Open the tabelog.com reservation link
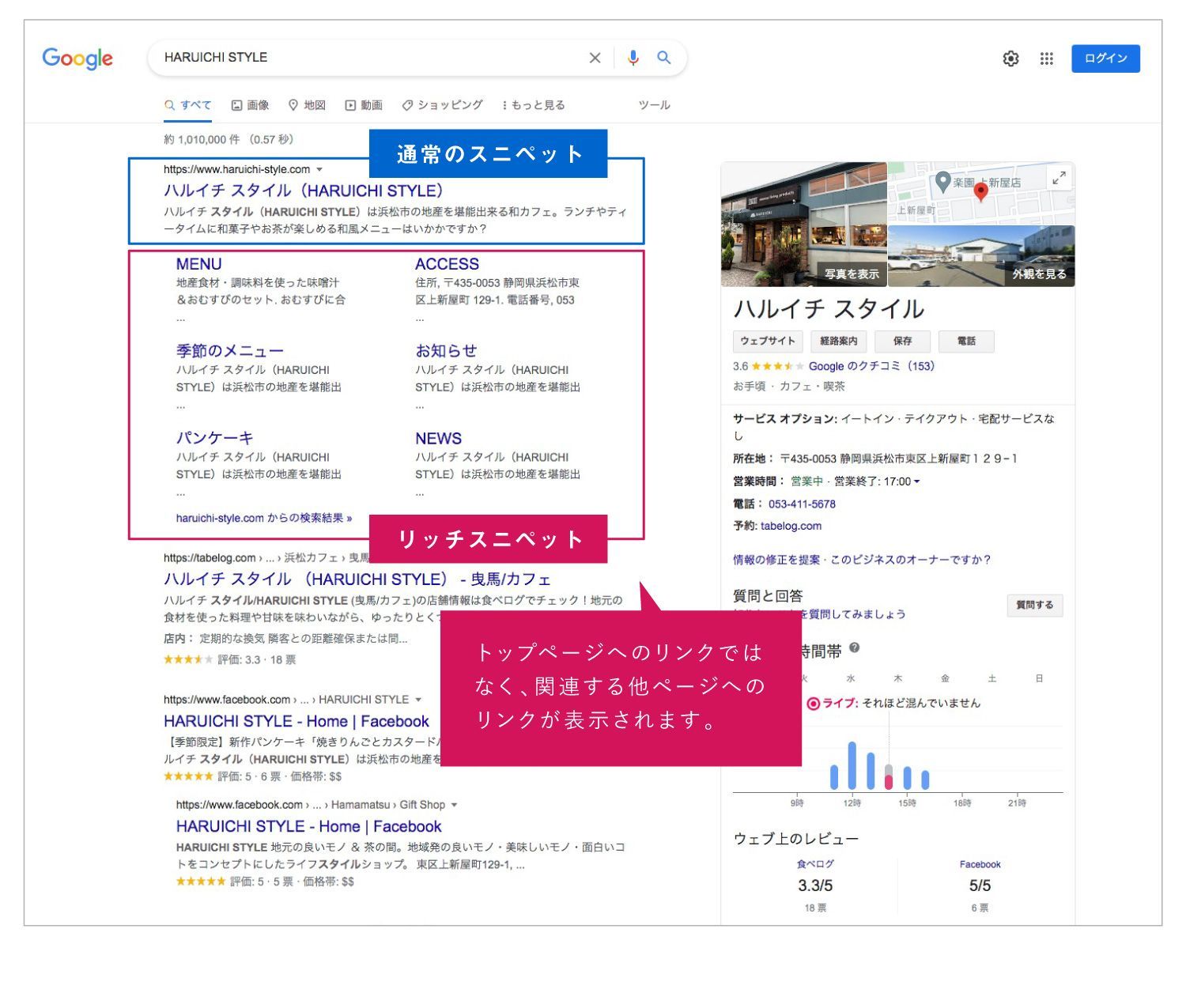This screenshot has width=1186, height=1008. 791,526
